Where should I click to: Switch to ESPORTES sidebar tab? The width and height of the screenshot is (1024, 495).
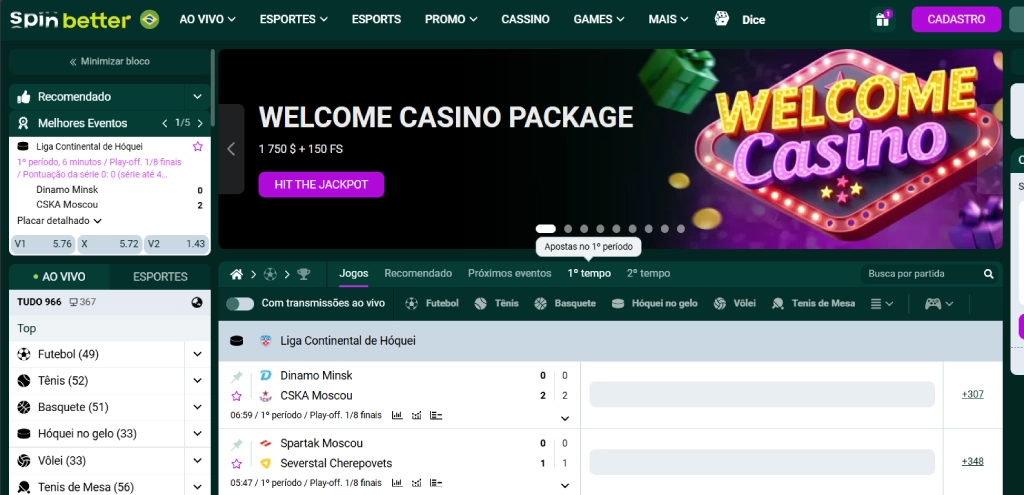point(160,277)
